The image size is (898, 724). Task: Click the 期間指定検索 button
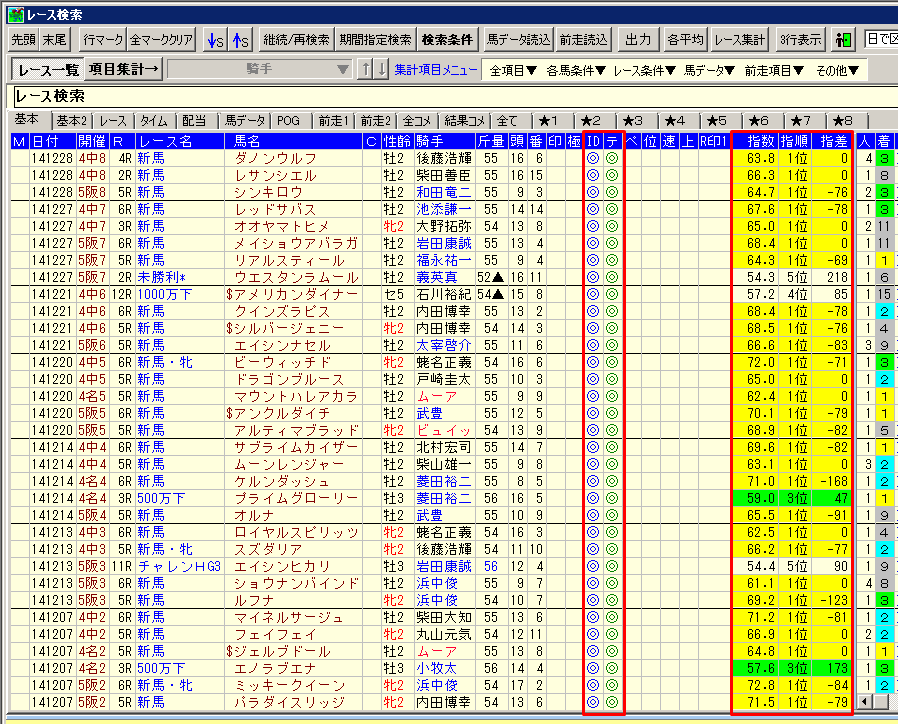[x=375, y=40]
